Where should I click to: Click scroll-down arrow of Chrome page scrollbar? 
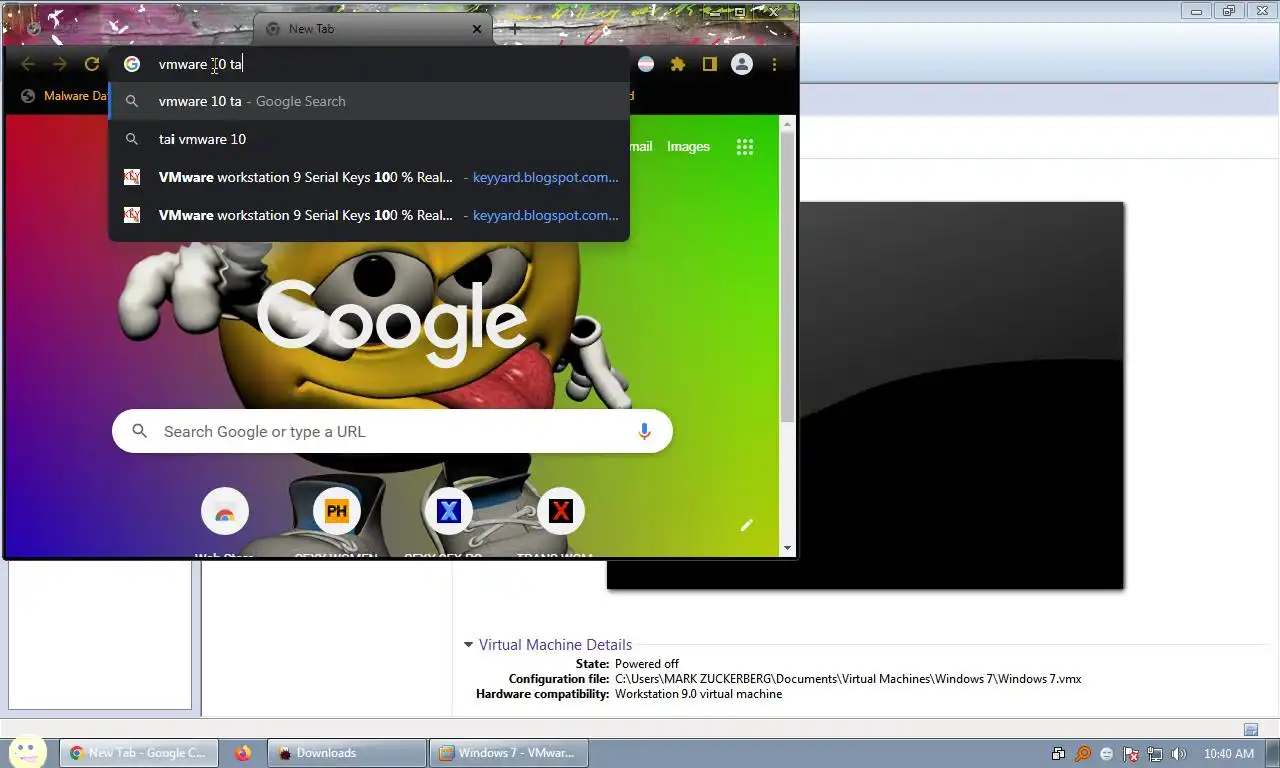788,548
